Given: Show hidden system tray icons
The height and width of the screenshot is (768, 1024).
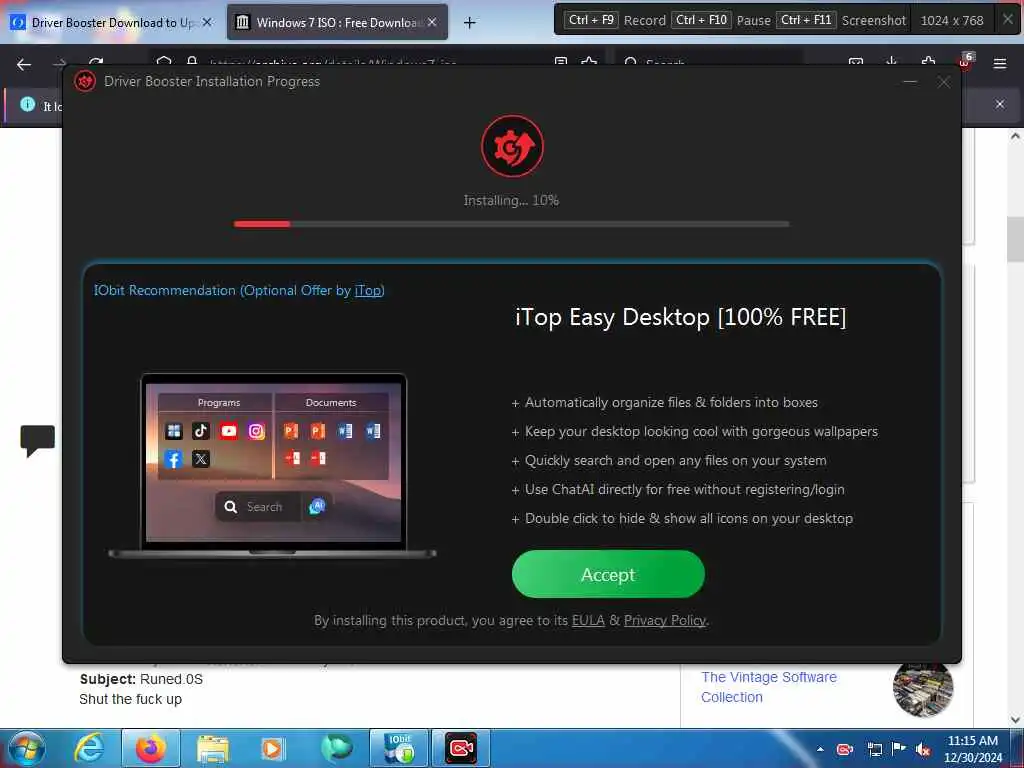Looking at the screenshot, I should [820, 749].
